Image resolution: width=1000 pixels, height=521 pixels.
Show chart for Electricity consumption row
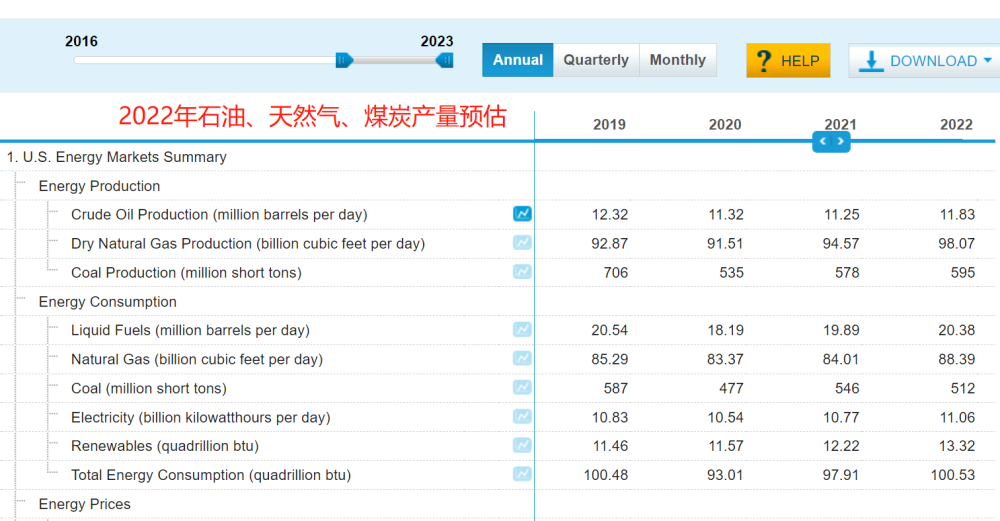coord(522,417)
